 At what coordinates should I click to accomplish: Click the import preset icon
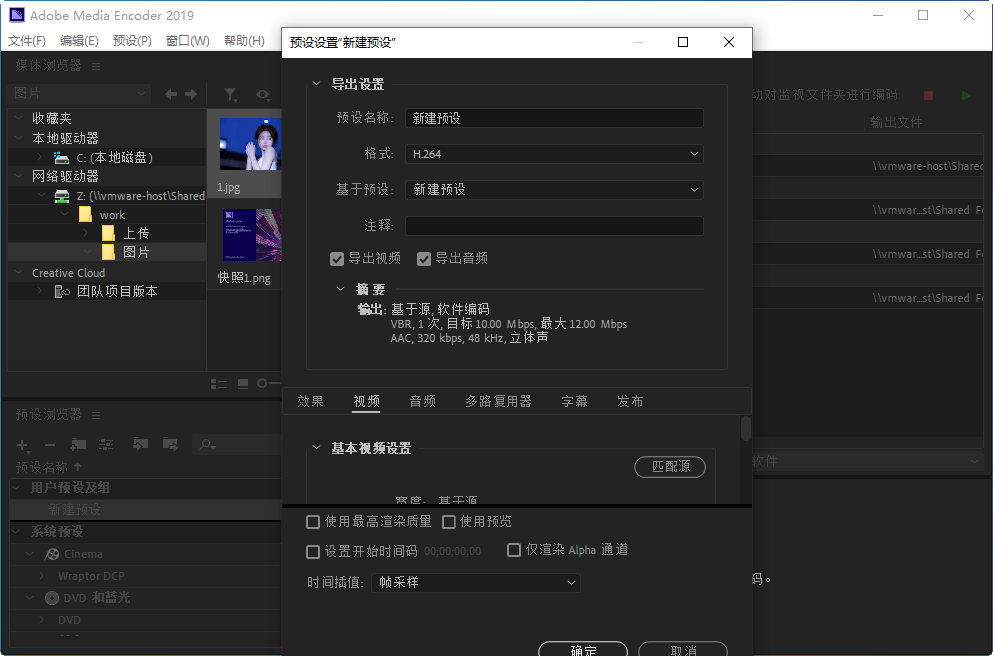tap(141, 445)
